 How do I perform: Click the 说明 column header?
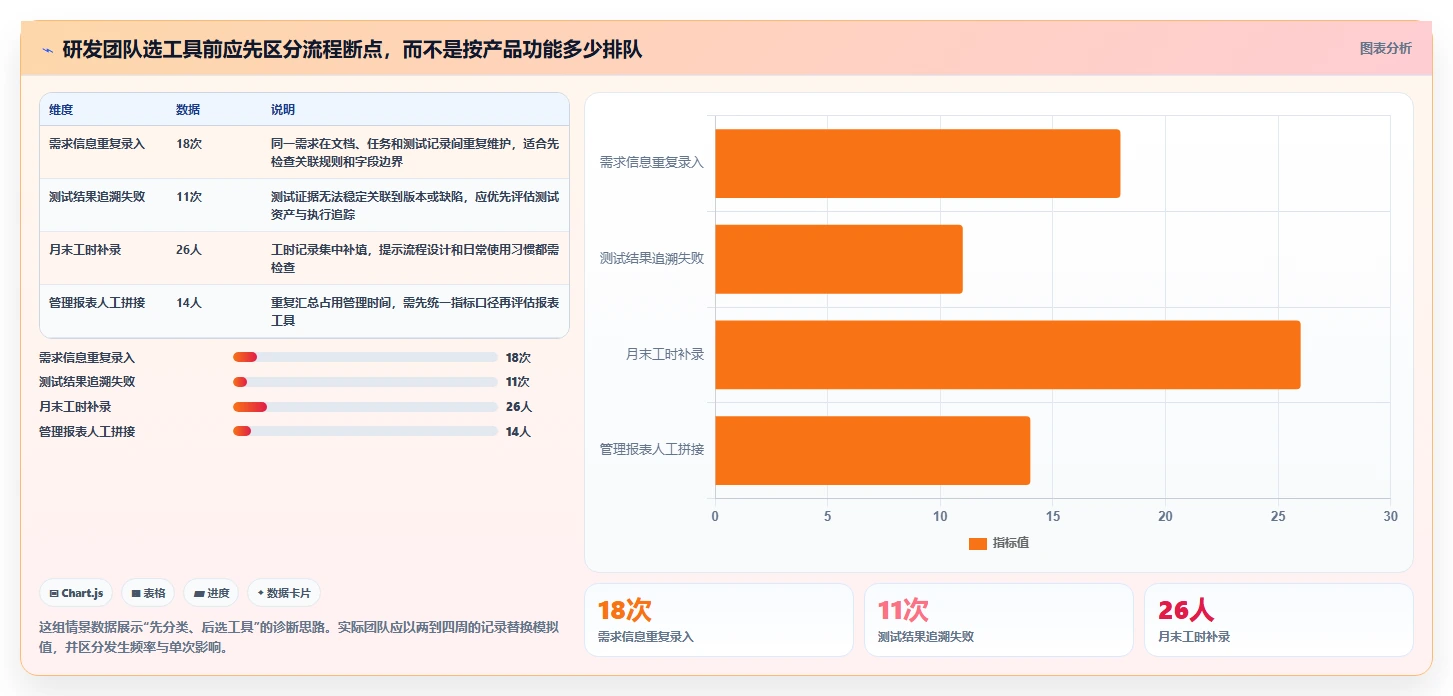point(283,110)
